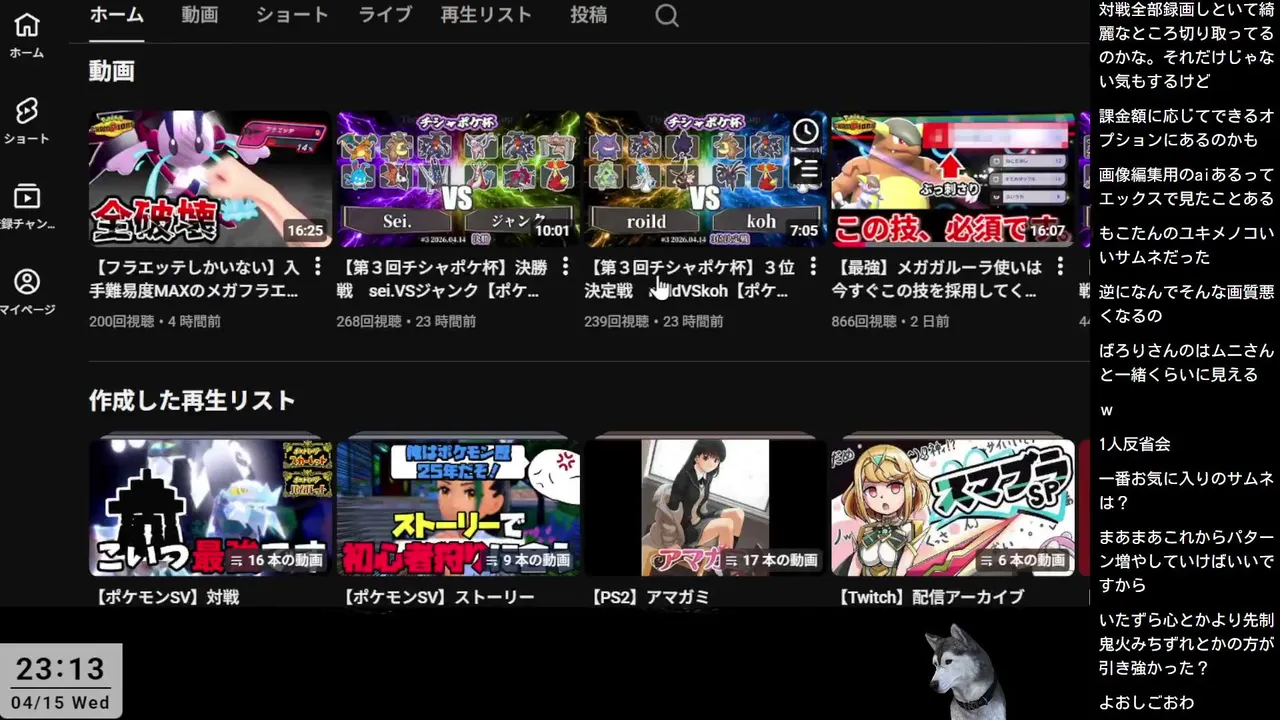Click playlist title 【ポケモンSV】対戦
This screenshot has width=1280, height=720.
(x=164, y=597)
